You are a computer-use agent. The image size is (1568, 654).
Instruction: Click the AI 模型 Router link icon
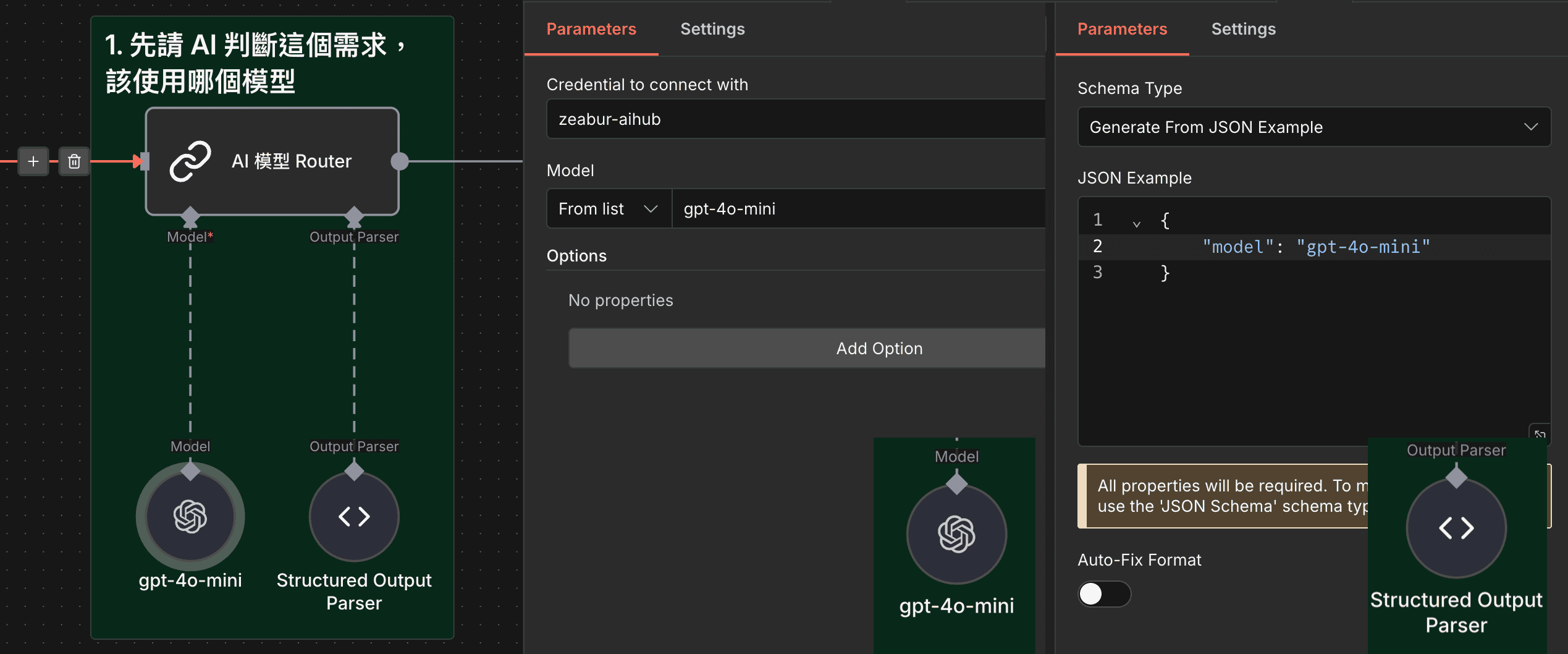[x=190, y=161]
